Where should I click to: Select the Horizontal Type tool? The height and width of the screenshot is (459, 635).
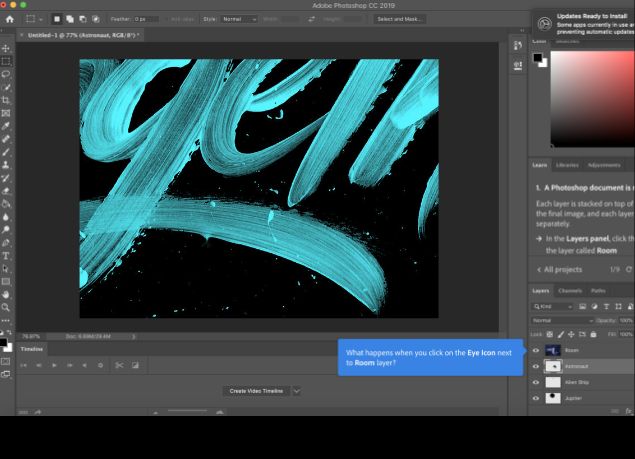tap(6, 256)
